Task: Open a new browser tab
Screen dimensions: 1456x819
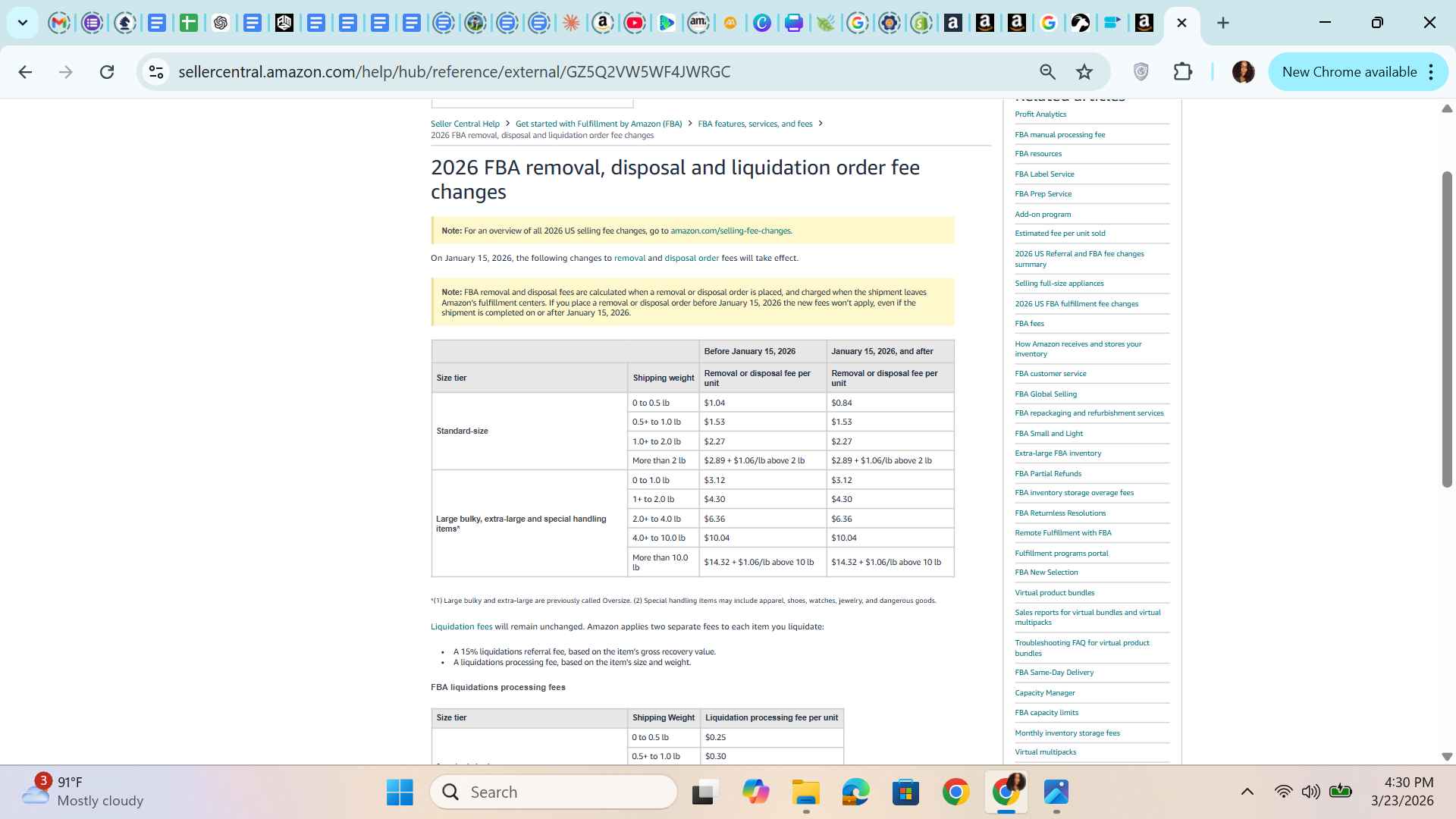Action: pyautogui.click(x=1222, y=23)
